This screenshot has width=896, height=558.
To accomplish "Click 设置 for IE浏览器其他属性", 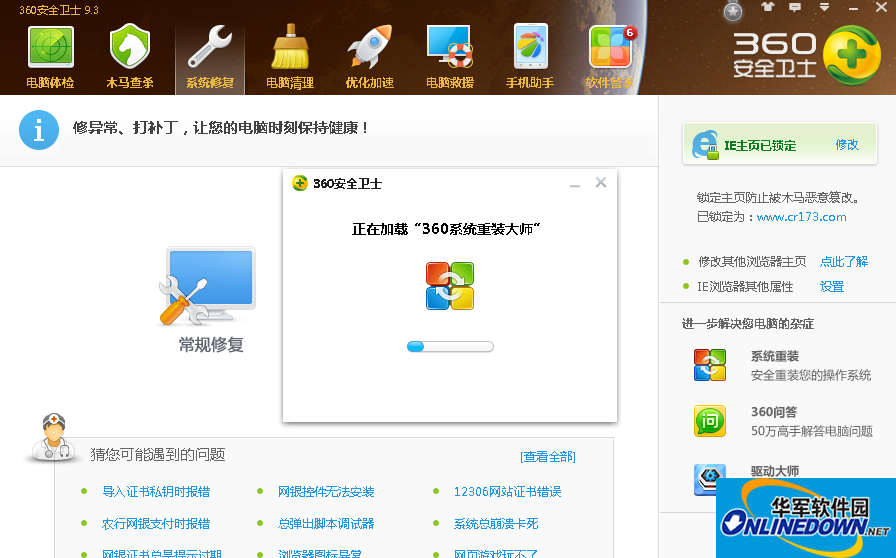I will pos(832,287).
